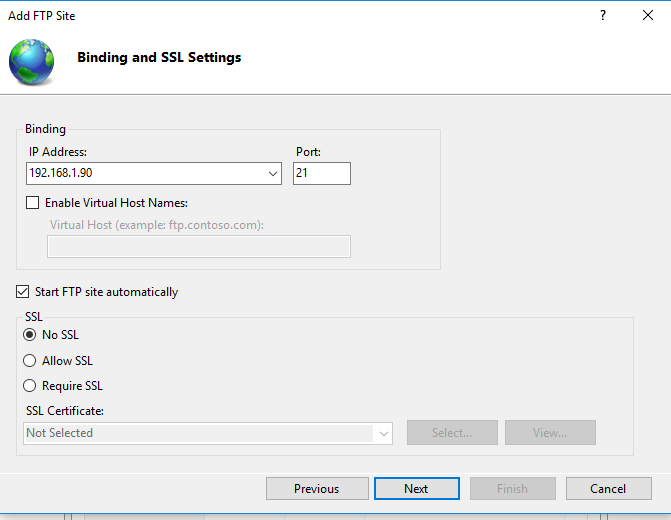671x520 pixels.
Task: Click the Virtual Host example label
Action: point(157,225)
